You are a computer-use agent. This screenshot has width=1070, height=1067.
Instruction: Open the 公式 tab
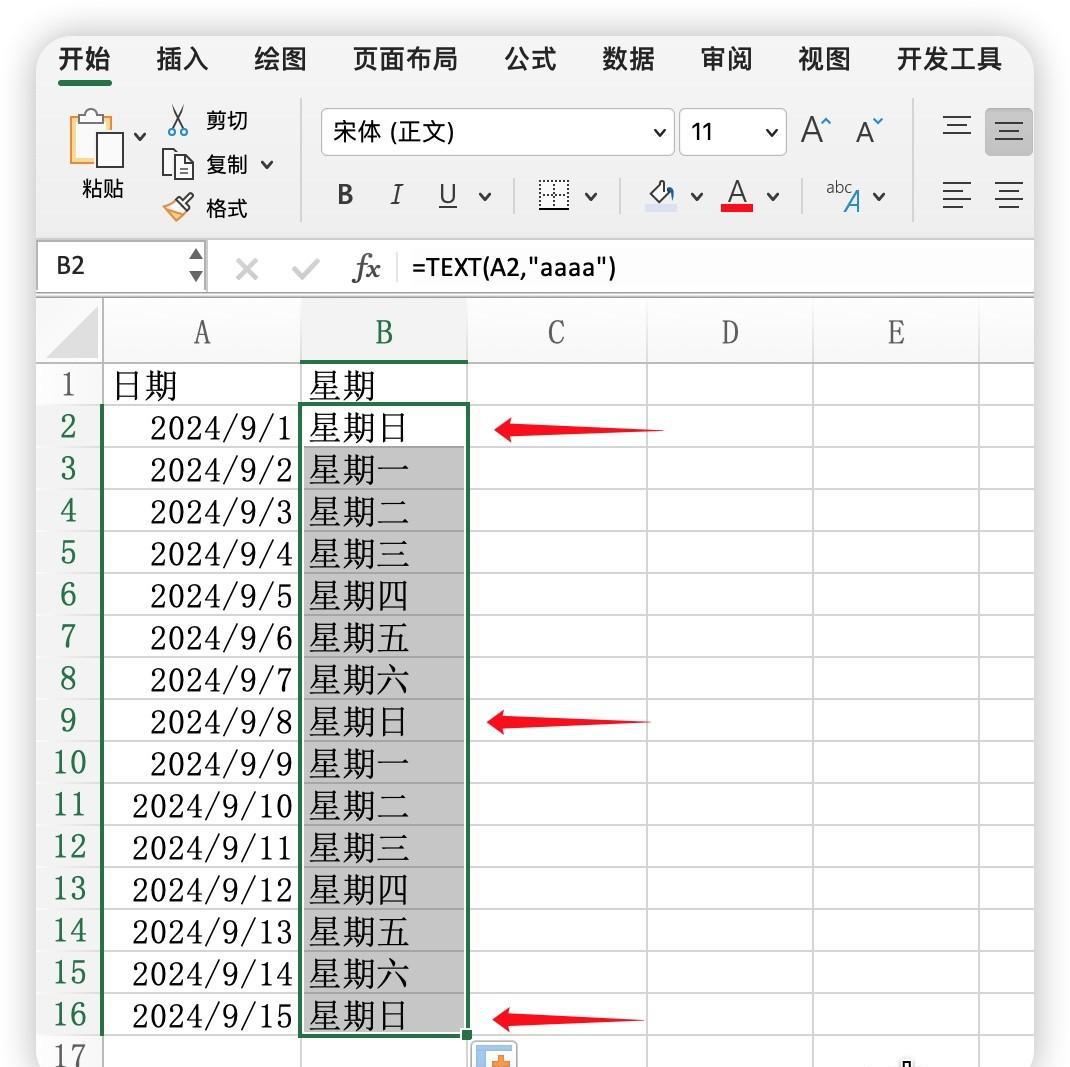click(530, 59)
